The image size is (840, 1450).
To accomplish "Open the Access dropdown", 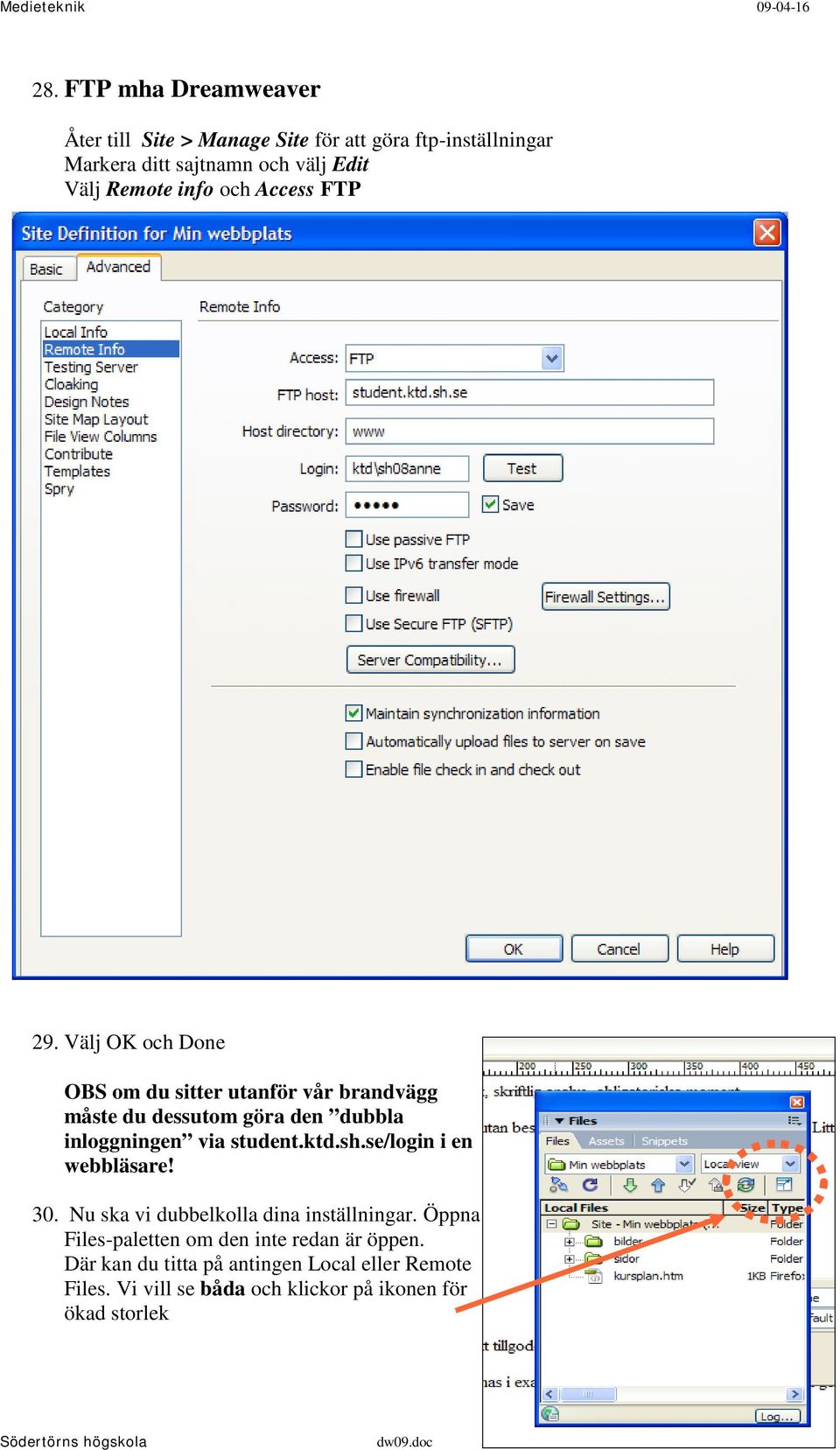I will coord(551,358).
